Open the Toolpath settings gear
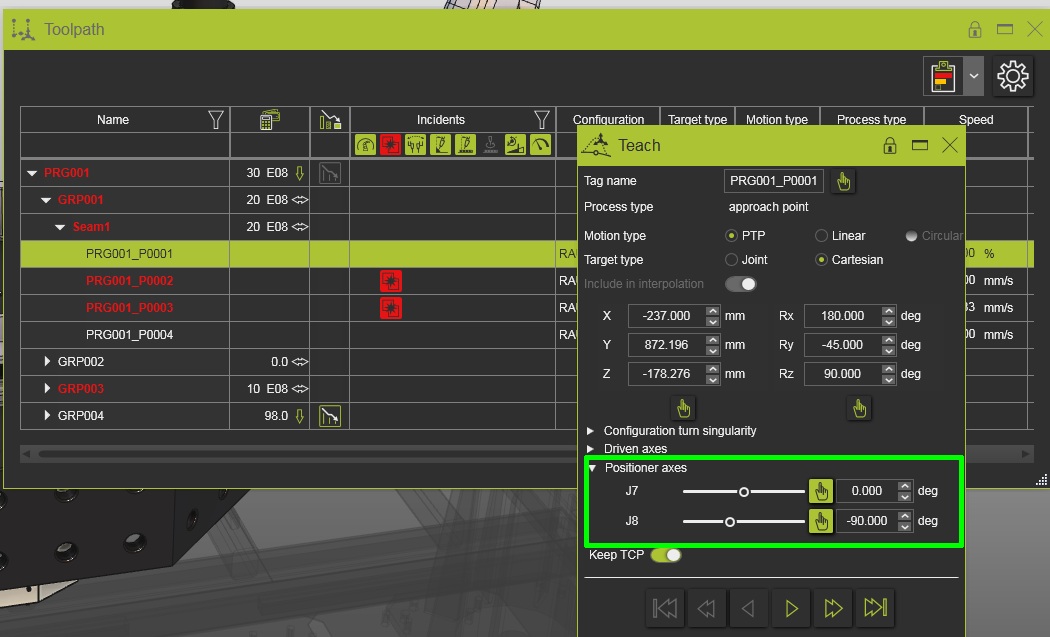 (x=1013, y=76)
